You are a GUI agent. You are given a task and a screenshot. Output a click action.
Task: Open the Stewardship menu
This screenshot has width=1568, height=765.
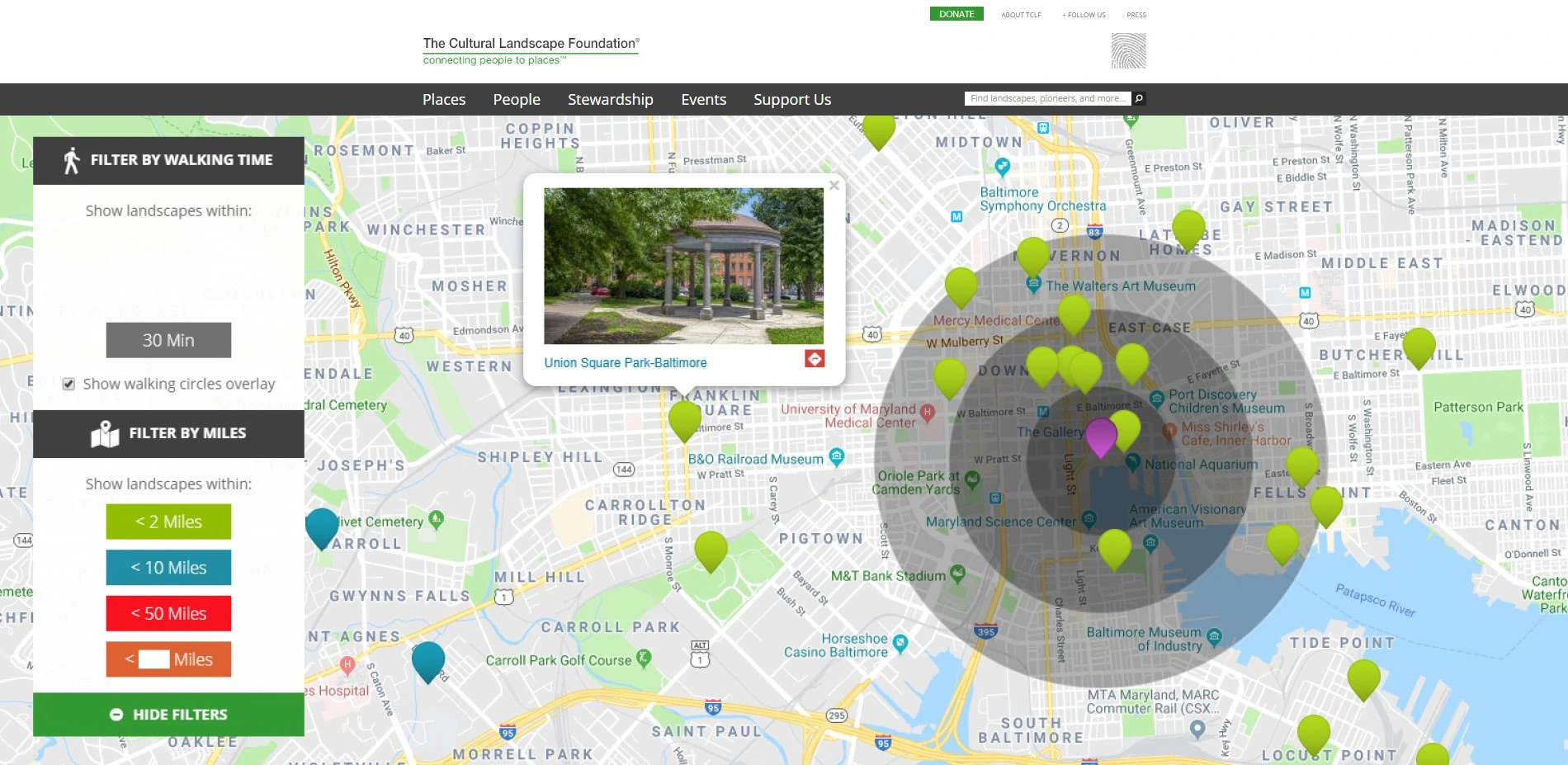pos(610,100)
